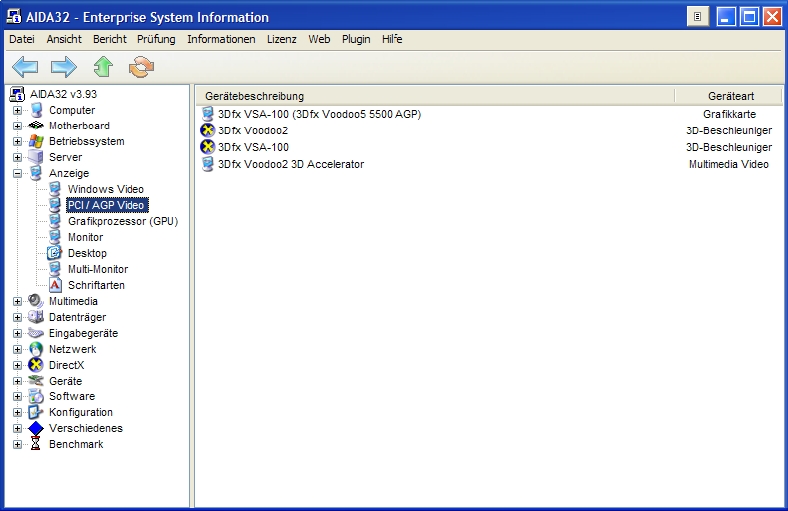Select Grafikprozessor (GPU) in the tree

click(x=123, y=221)
